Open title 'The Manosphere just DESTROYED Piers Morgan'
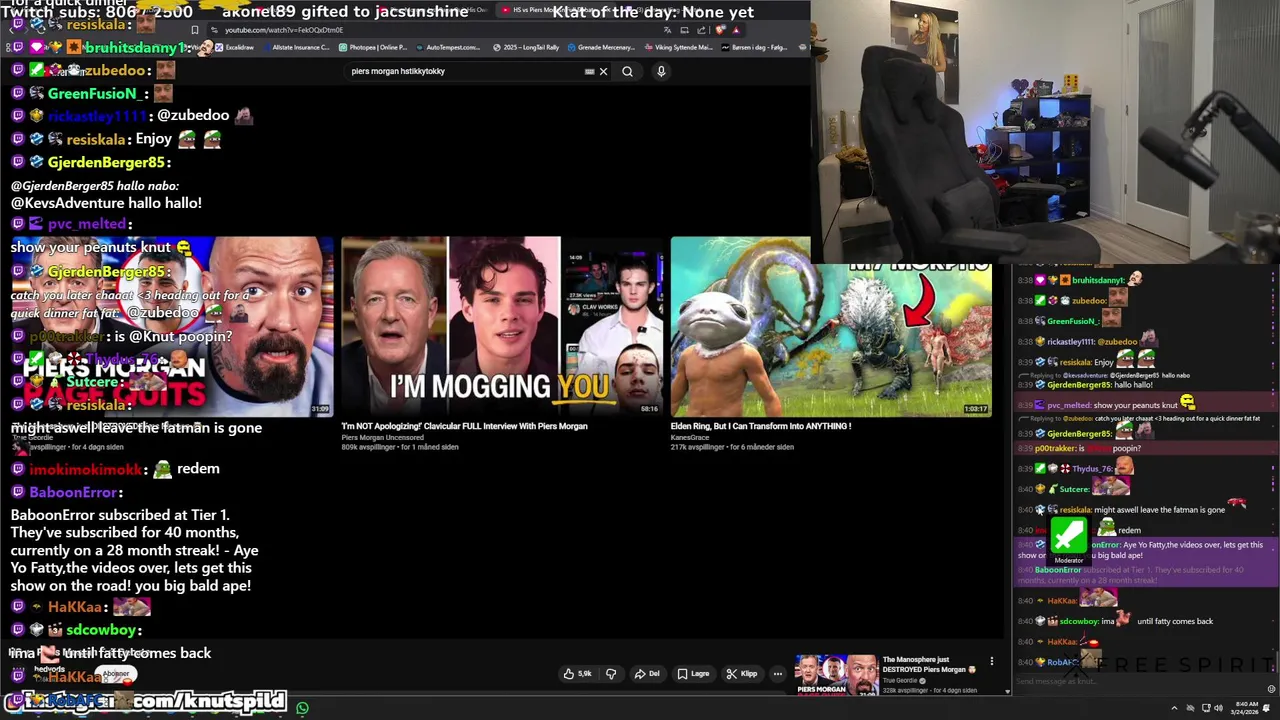The image size is (1280, 720). coord(929,665)
